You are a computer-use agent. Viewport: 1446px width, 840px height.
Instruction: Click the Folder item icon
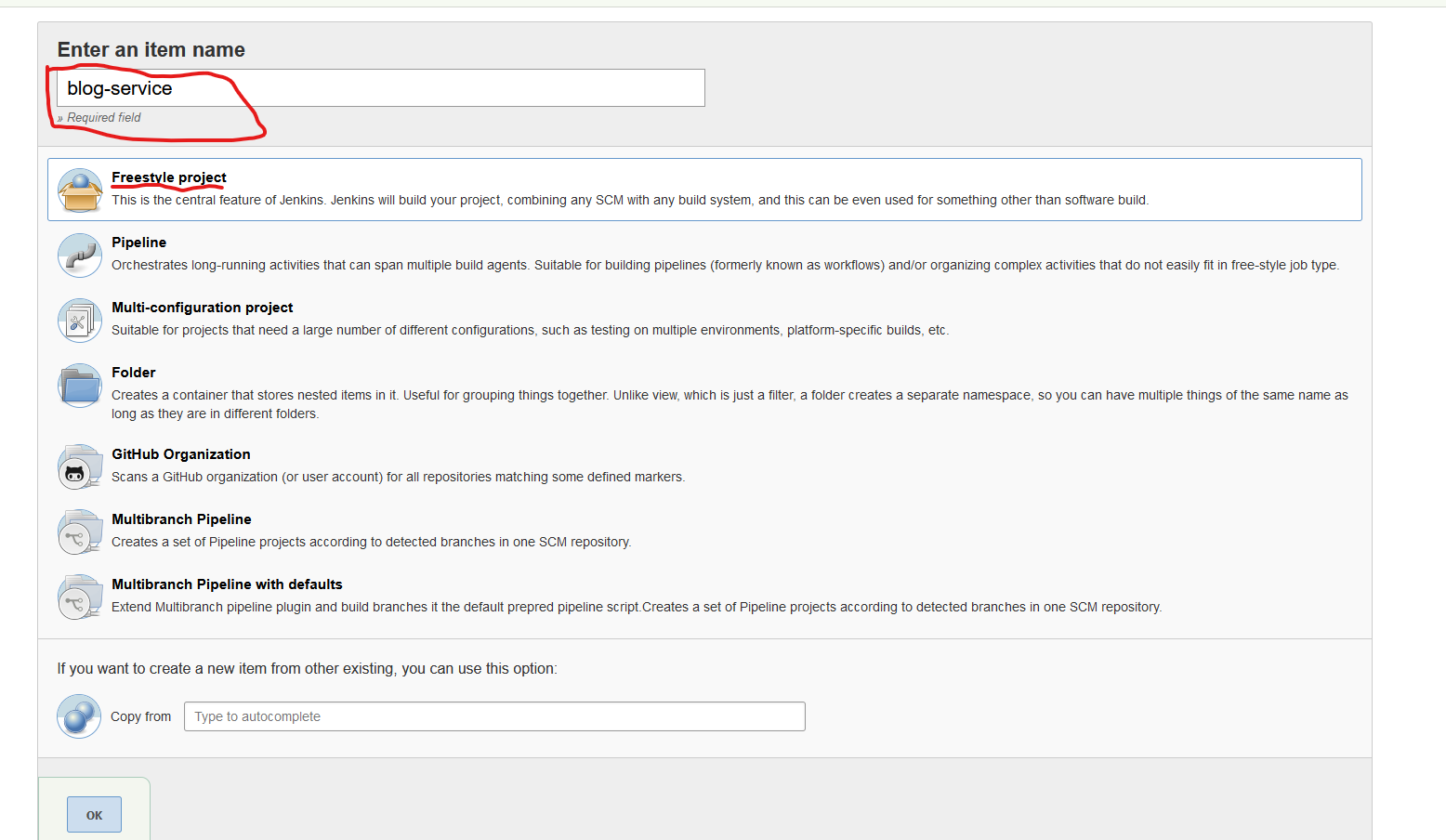point(80,386)
